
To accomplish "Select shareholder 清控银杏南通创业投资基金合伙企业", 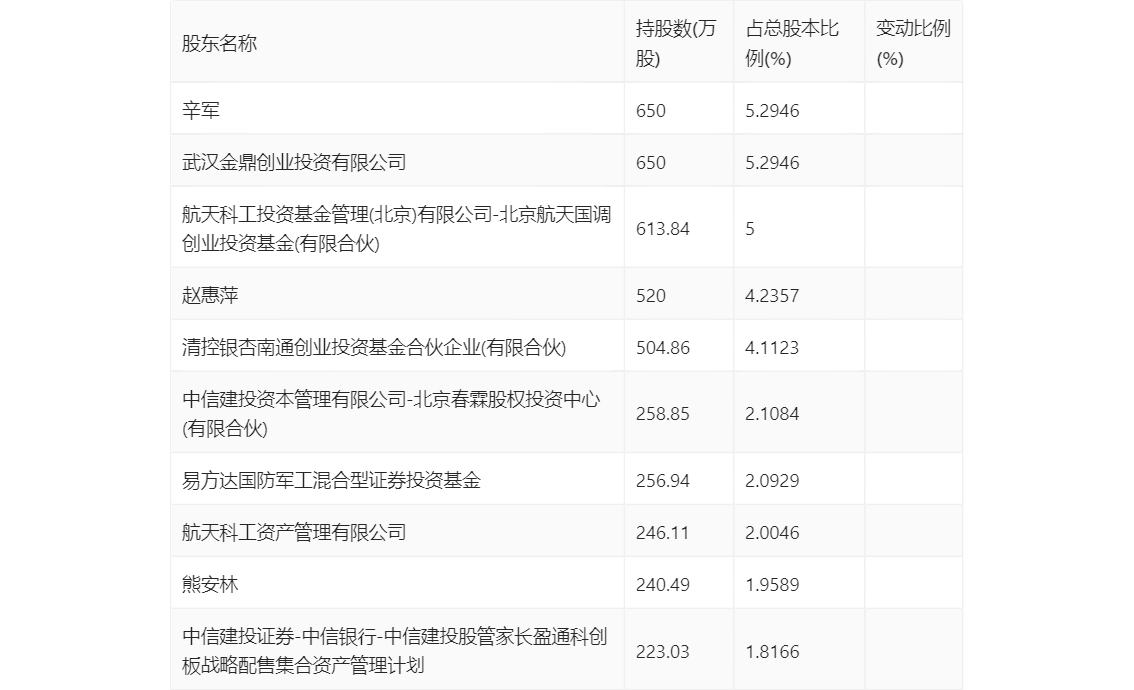I will (x=374, y=348).
